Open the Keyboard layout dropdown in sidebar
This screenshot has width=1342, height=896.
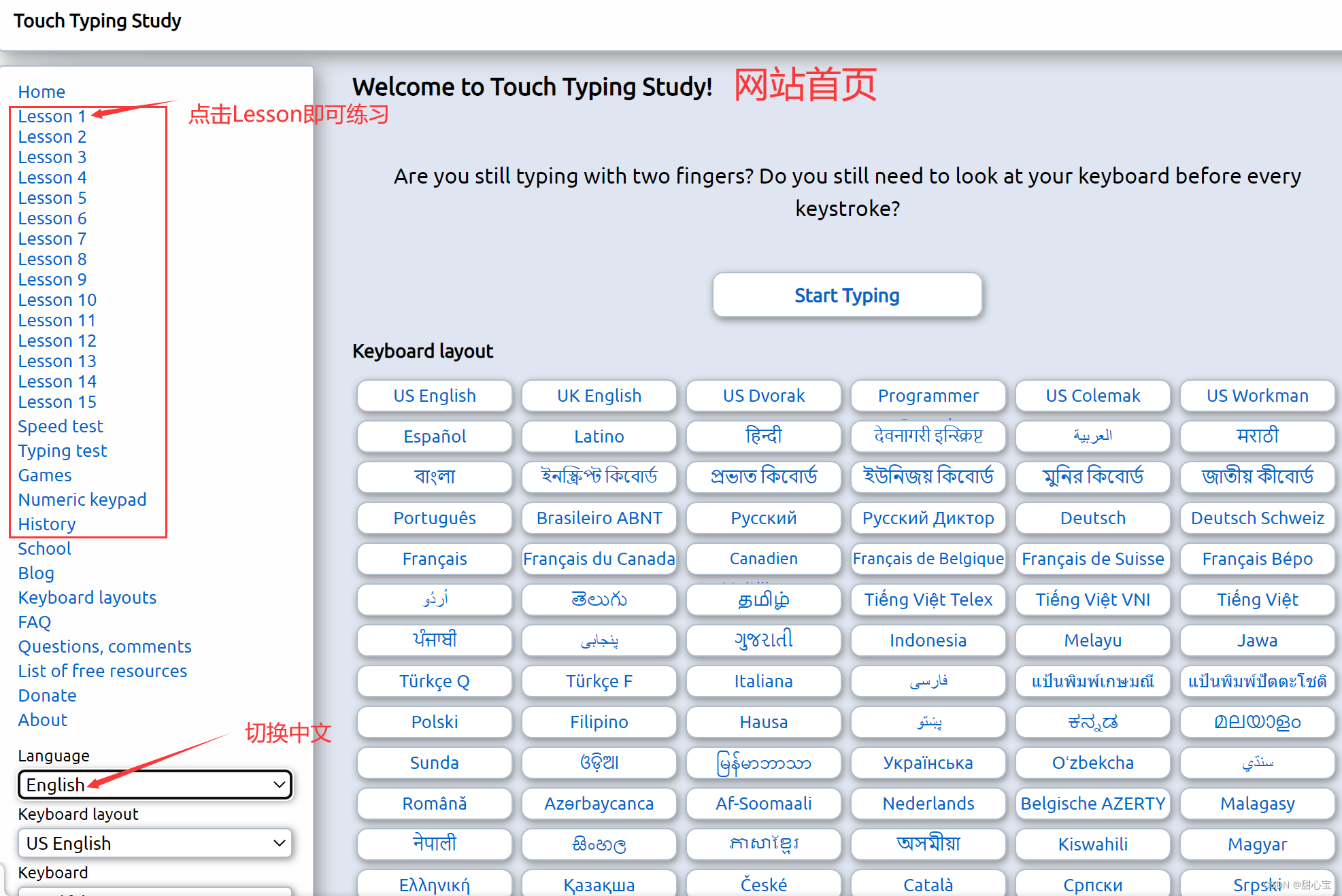click(154, 843)
